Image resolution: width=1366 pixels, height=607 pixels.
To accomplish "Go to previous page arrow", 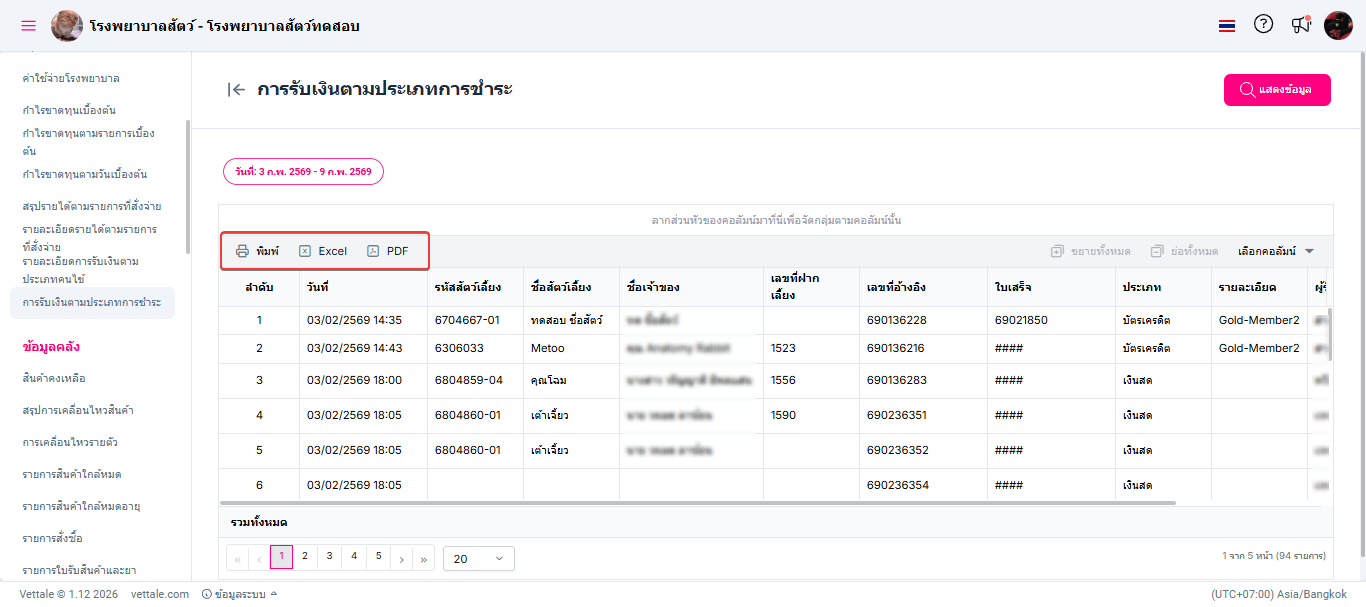I will (x=260, y=558).
